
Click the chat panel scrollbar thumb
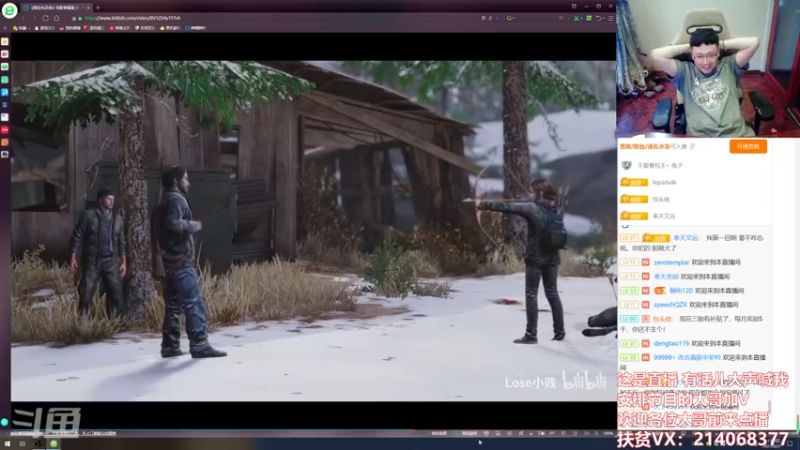pos(769,407)
